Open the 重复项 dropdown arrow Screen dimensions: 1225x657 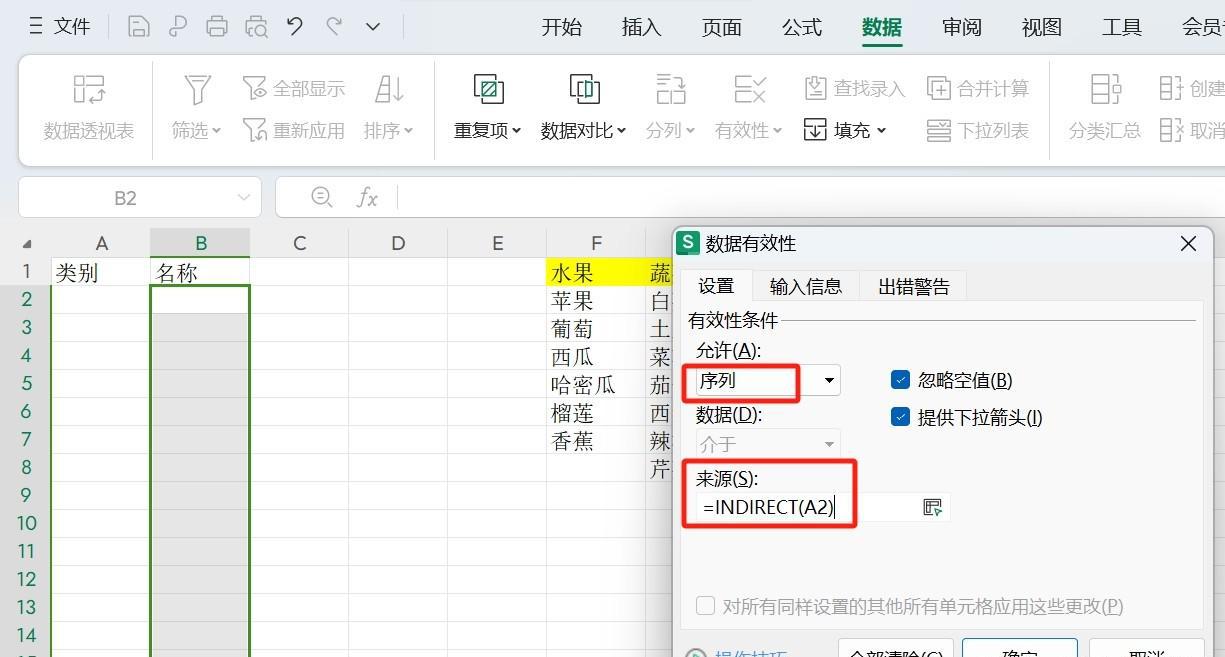point(516,131)
